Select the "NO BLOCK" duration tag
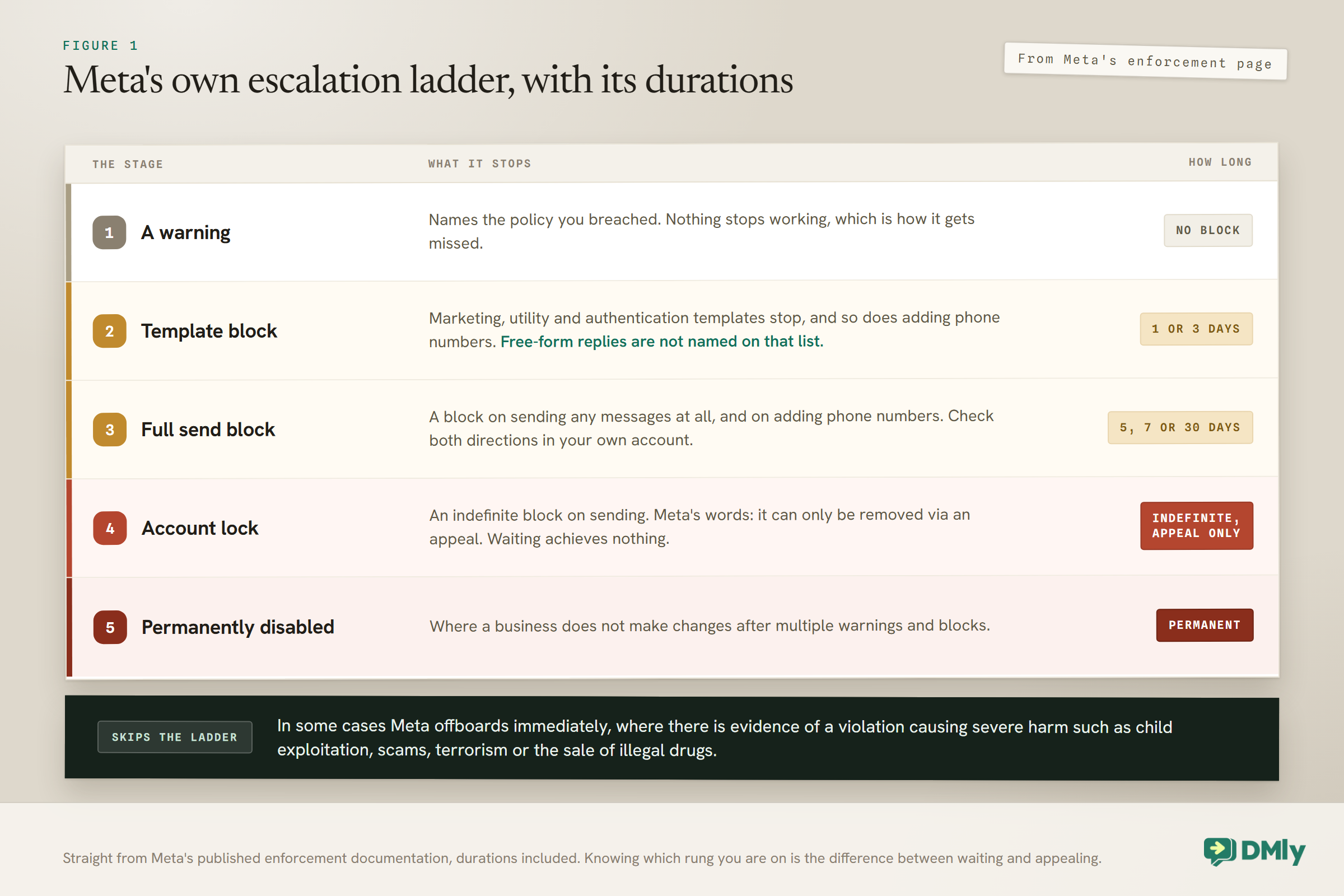The width and height of the screenshot is (1344, 896). pos(1208,230)
